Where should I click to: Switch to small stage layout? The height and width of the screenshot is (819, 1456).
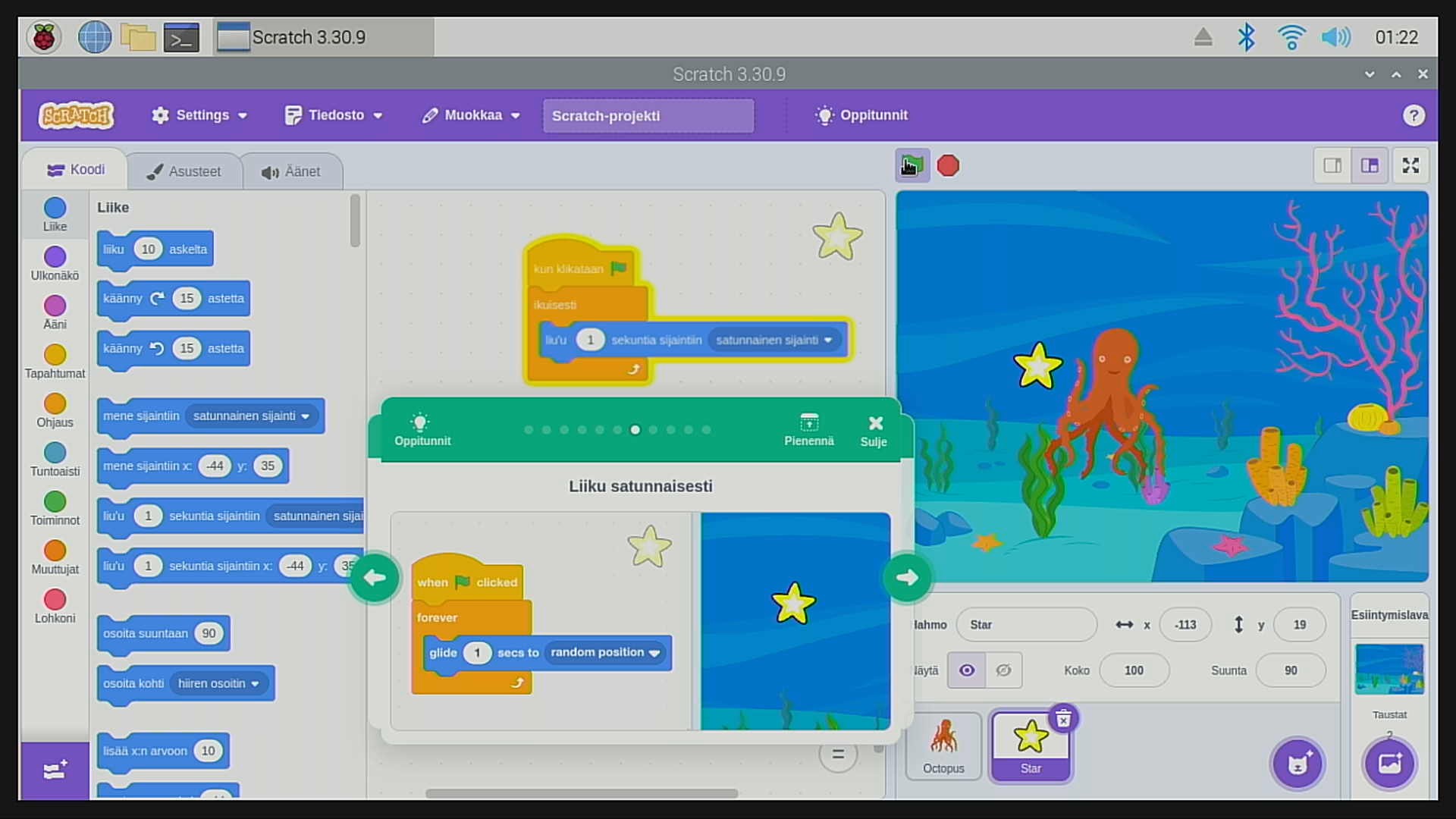[1332, 165]
